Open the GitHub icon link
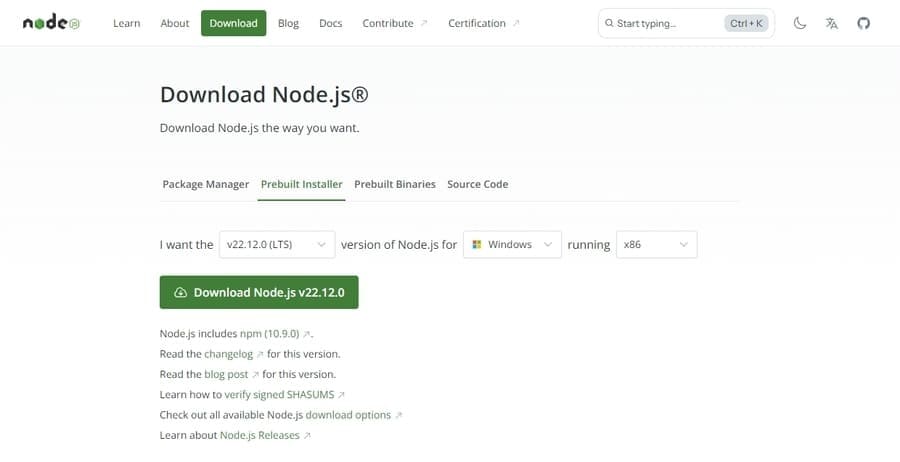Image resolution: width=900 pixels, height=462 pixels. [863, 23]
